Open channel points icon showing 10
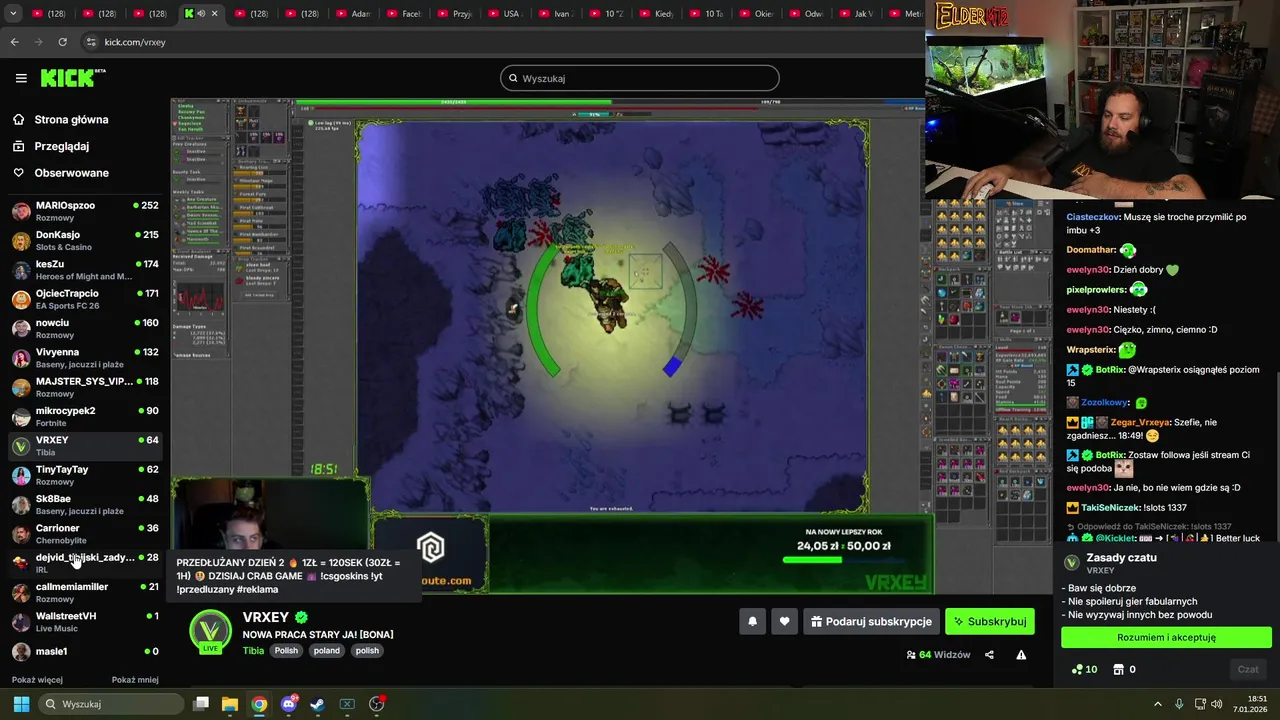This screenshot has width=1280, height=720. (1084, 670)
